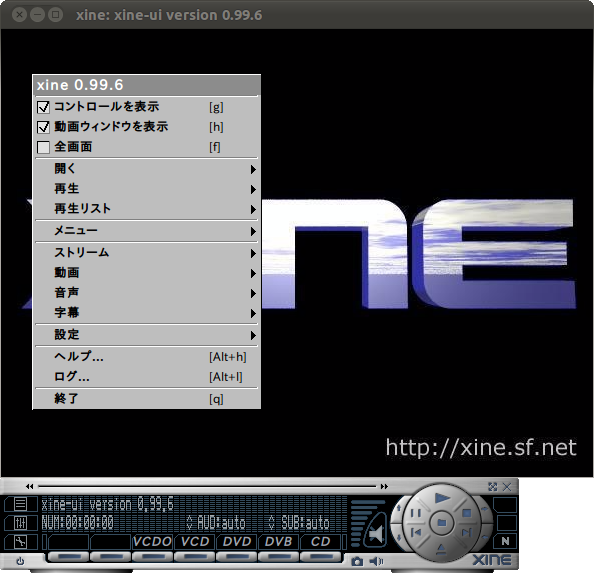The height and width of the screenshot is (573, 594).
Task: Open audio settings small speaker icon
Action: pyautogui.click(x=376, y=561)
